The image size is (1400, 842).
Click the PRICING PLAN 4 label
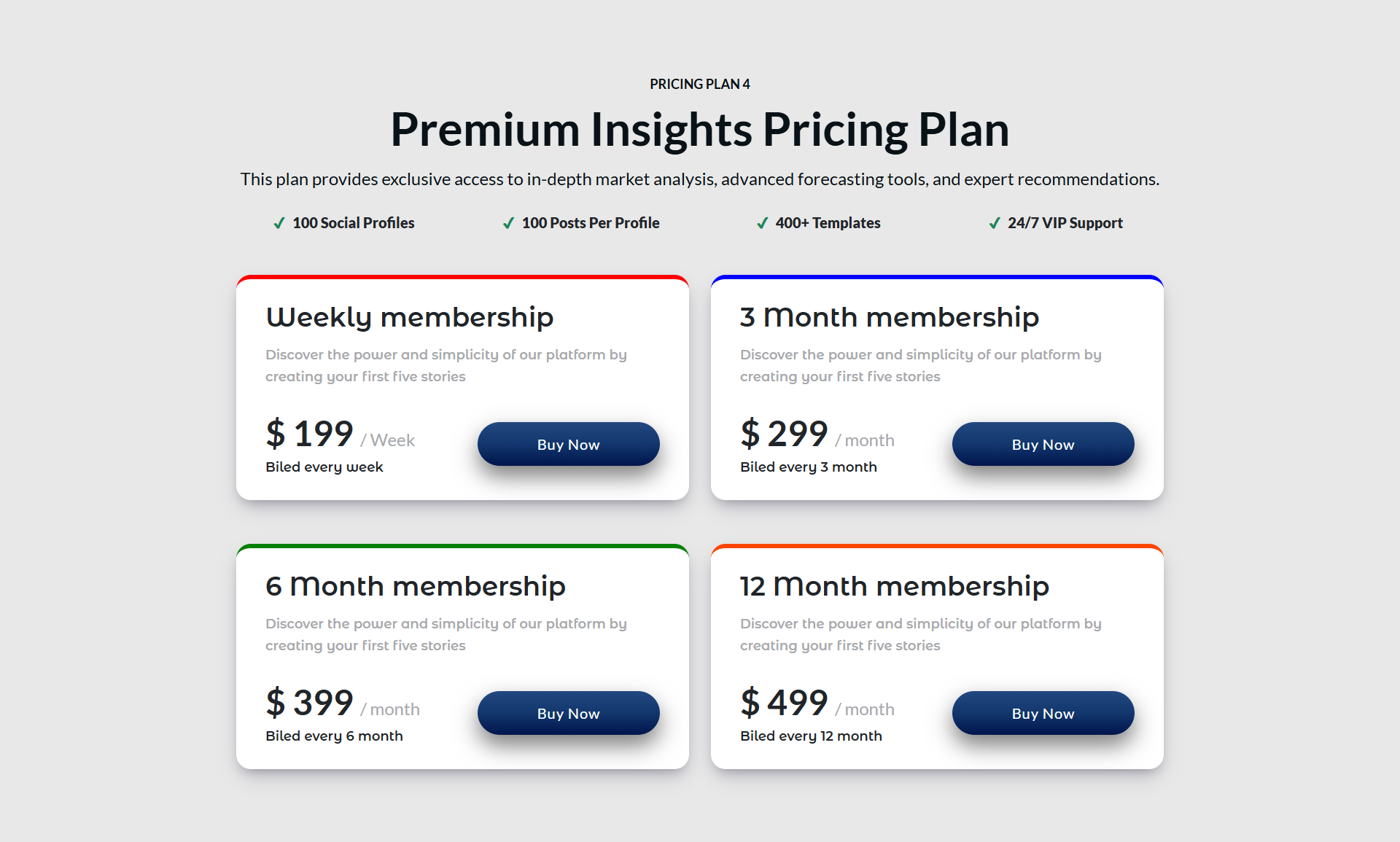click(700, 84)
